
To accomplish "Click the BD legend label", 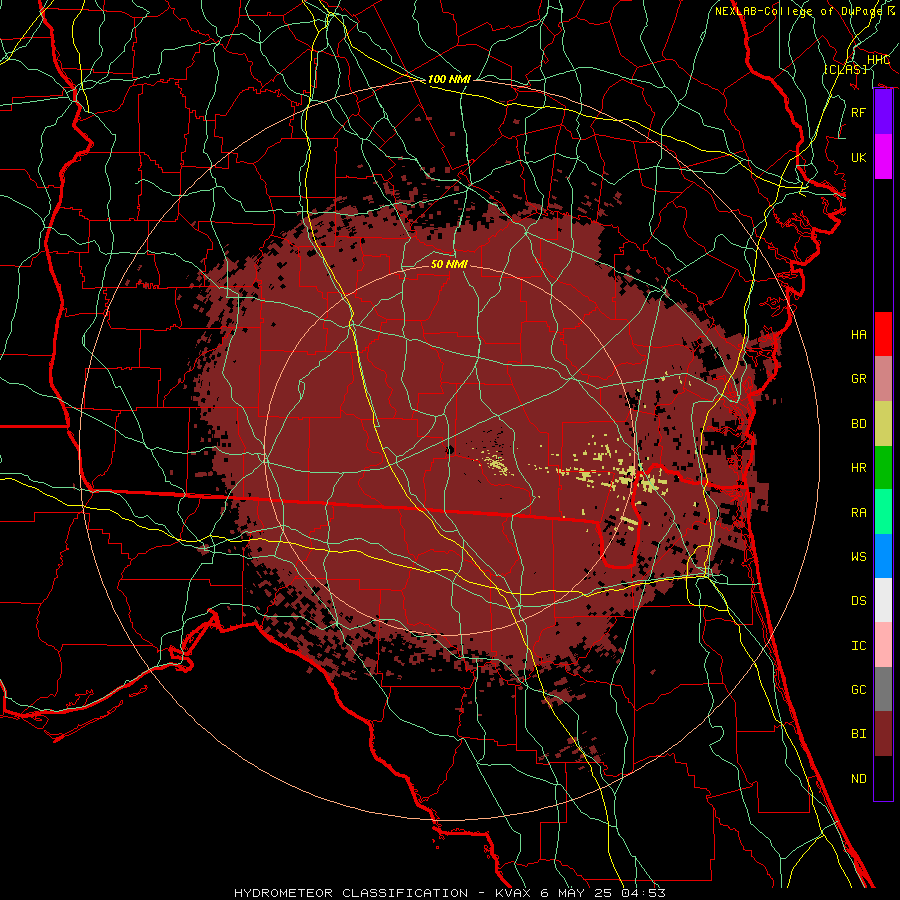I will (x=858, y=424).
